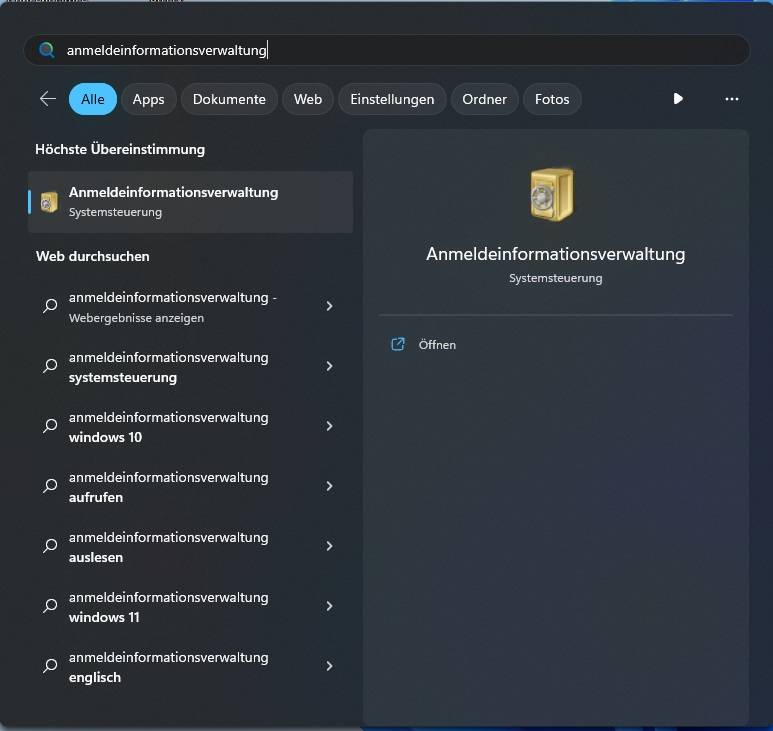Screen dimensions: 773x731
Task: Select the Webergebnisse anzeigen suggestion
Action: coord(191,307)
